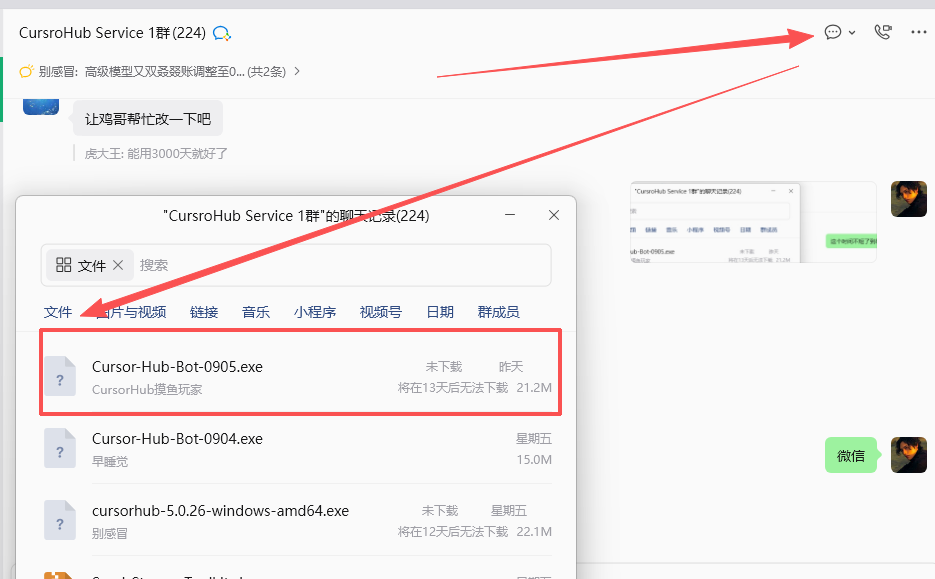Switch to the 小程序 tab

(x=315, y=312)
